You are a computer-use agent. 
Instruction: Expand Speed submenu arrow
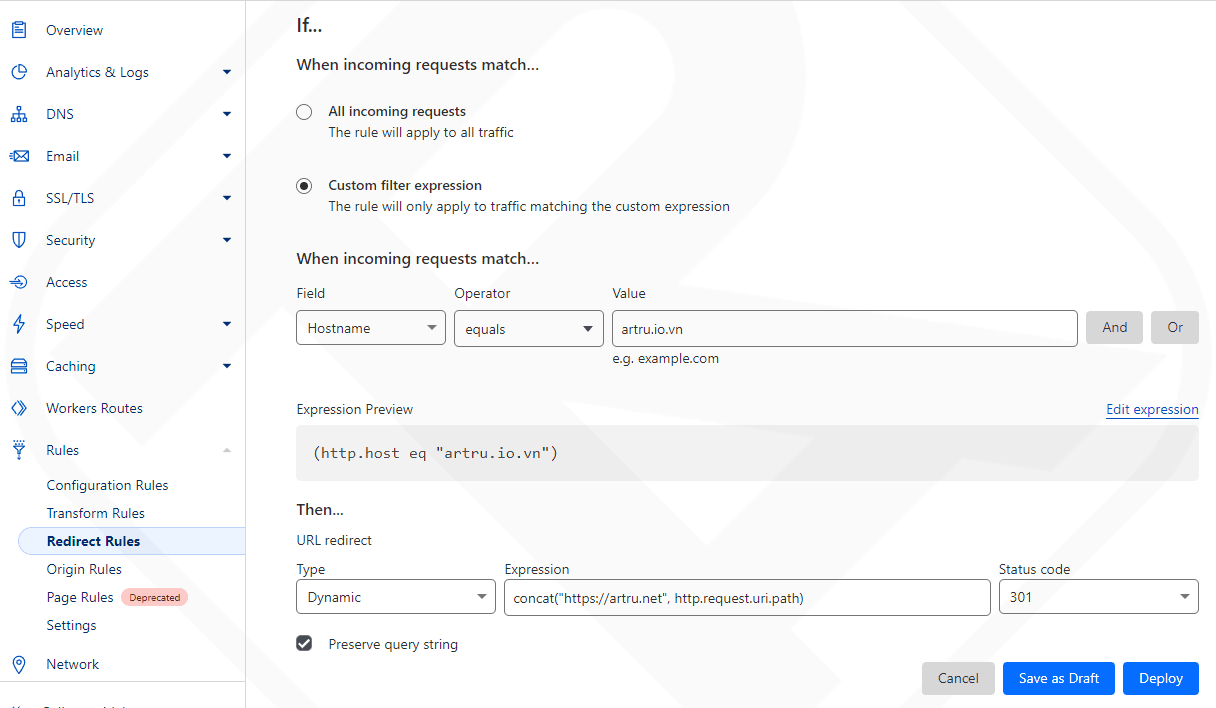point(227,324)
